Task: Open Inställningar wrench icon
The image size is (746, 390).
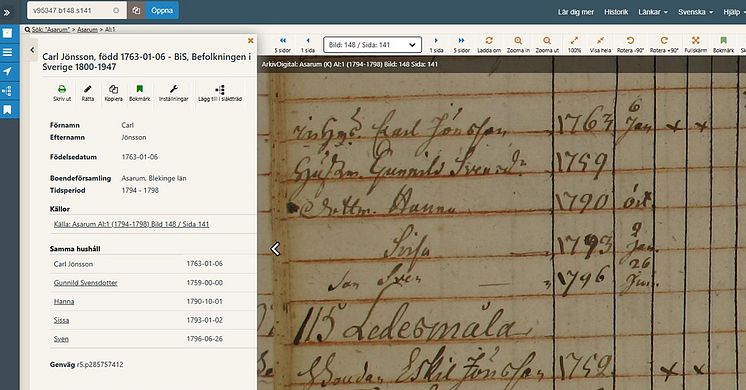Action: click(x=174, y=93)
